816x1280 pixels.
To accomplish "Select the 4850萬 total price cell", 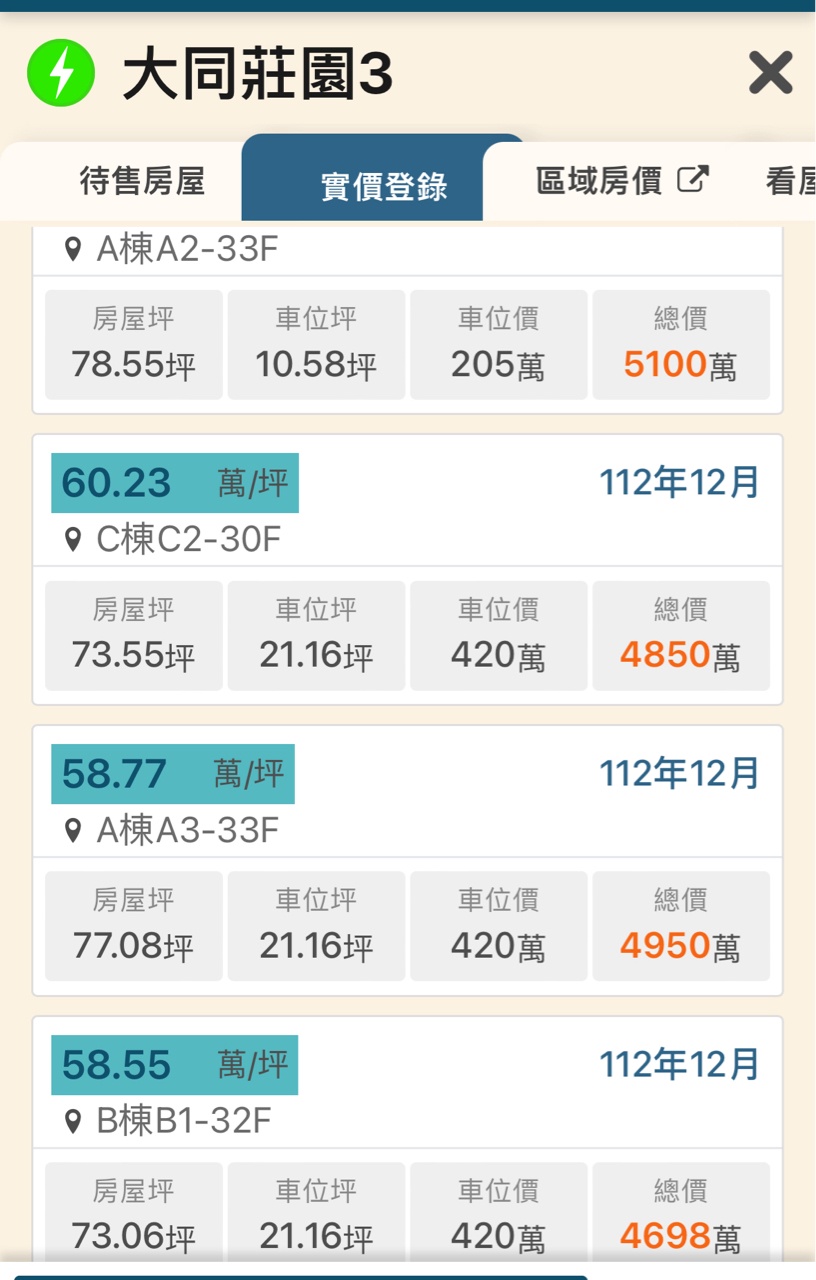I will (681, 636).
